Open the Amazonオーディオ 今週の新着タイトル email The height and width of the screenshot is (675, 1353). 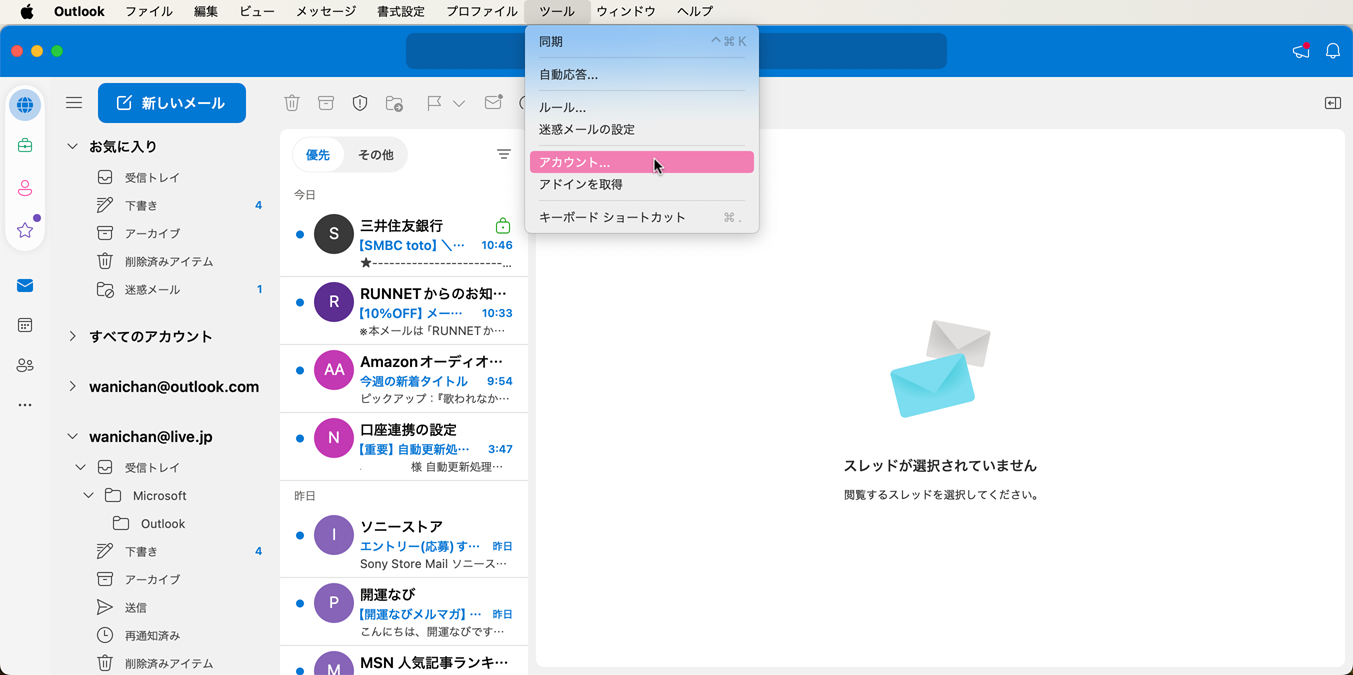click(404, 379)
